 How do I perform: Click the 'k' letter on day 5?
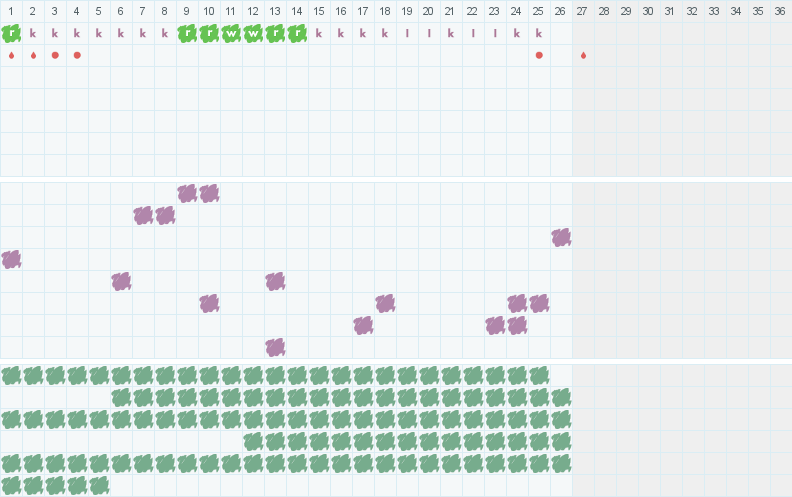(99, 33)
